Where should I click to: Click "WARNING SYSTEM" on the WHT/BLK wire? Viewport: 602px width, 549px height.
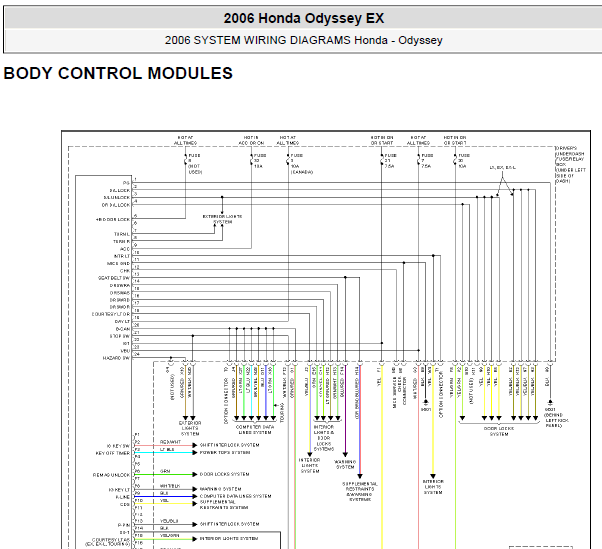221,489
